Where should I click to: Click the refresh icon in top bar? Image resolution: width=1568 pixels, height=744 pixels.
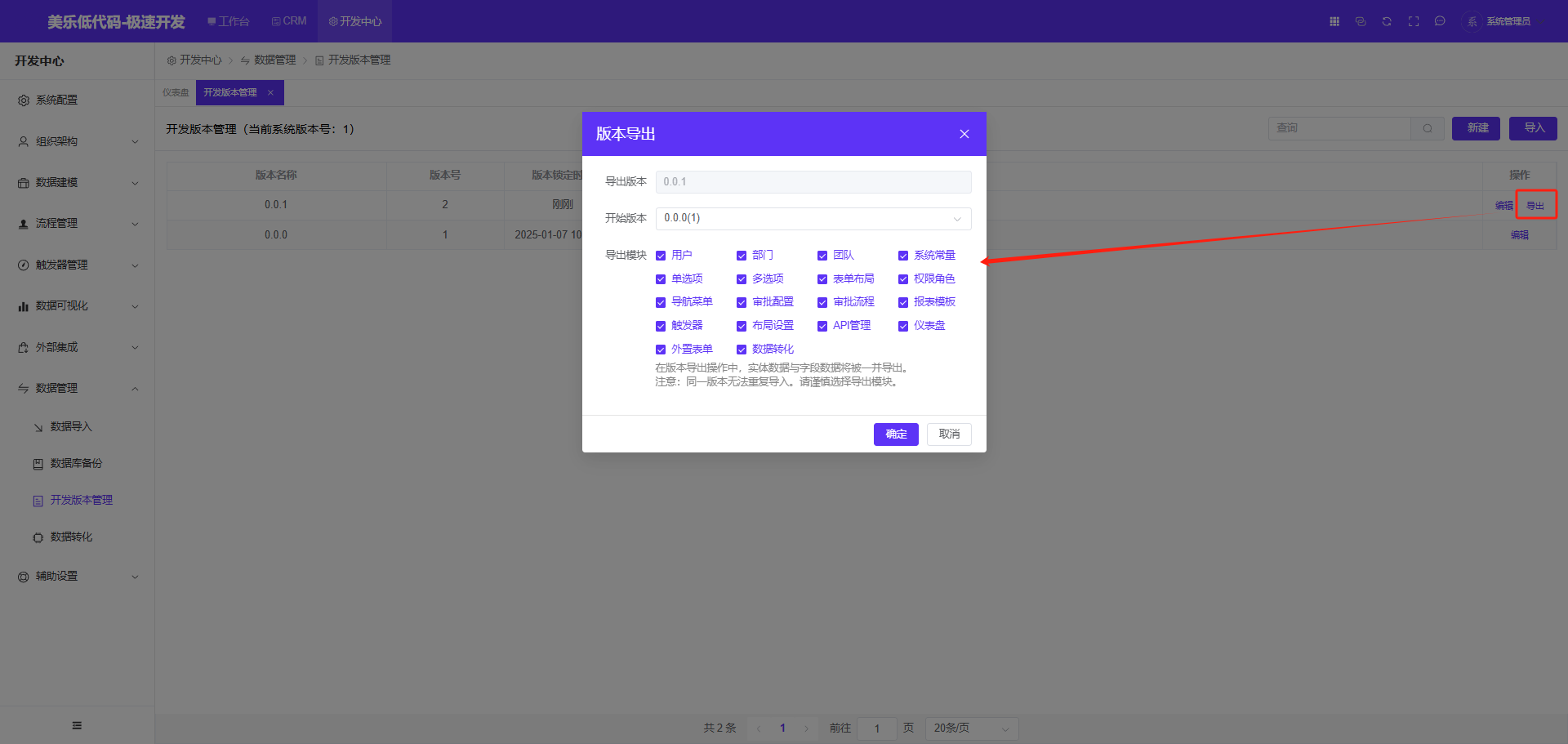click(1387, 21)
